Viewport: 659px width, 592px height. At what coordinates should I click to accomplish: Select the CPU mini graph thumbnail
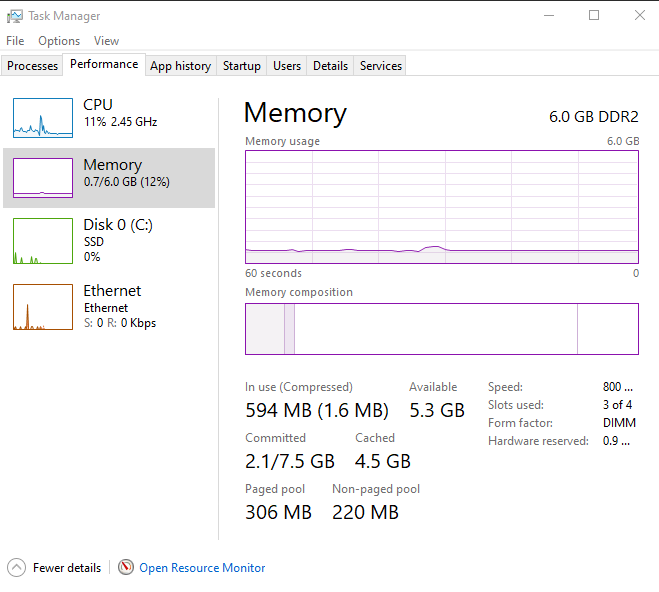(x=43, y=118)
